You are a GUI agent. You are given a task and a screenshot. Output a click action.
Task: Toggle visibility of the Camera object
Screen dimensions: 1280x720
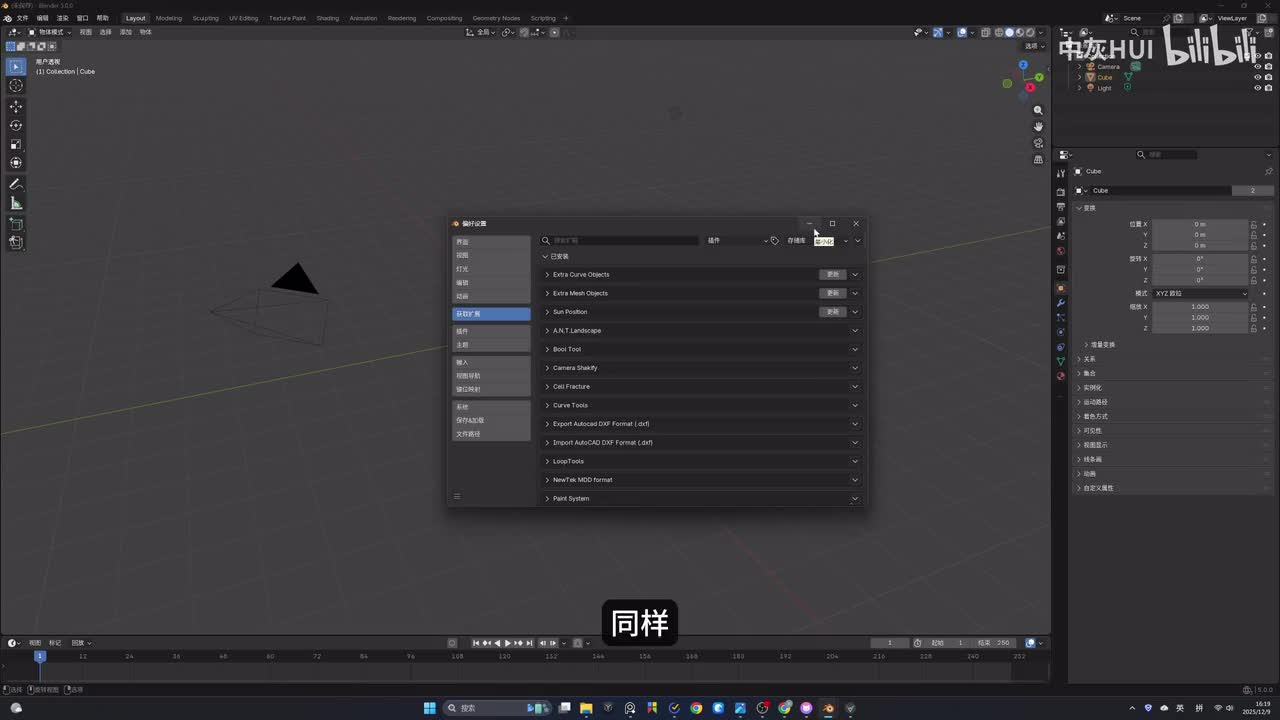click(1257, 67)
